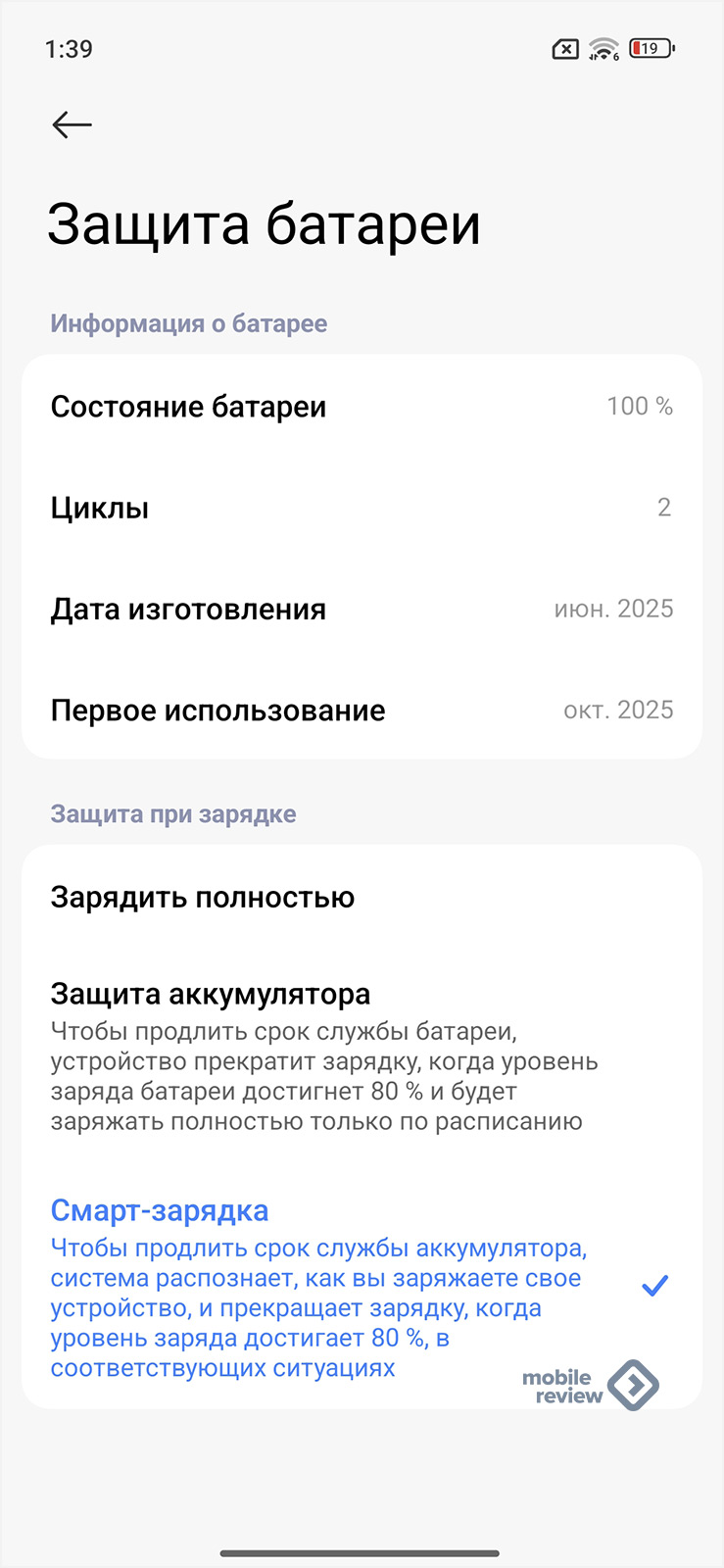Screen dimensions: 724x1568
Task: Tap the 1:39 clock in status bar
Action: 69,49
